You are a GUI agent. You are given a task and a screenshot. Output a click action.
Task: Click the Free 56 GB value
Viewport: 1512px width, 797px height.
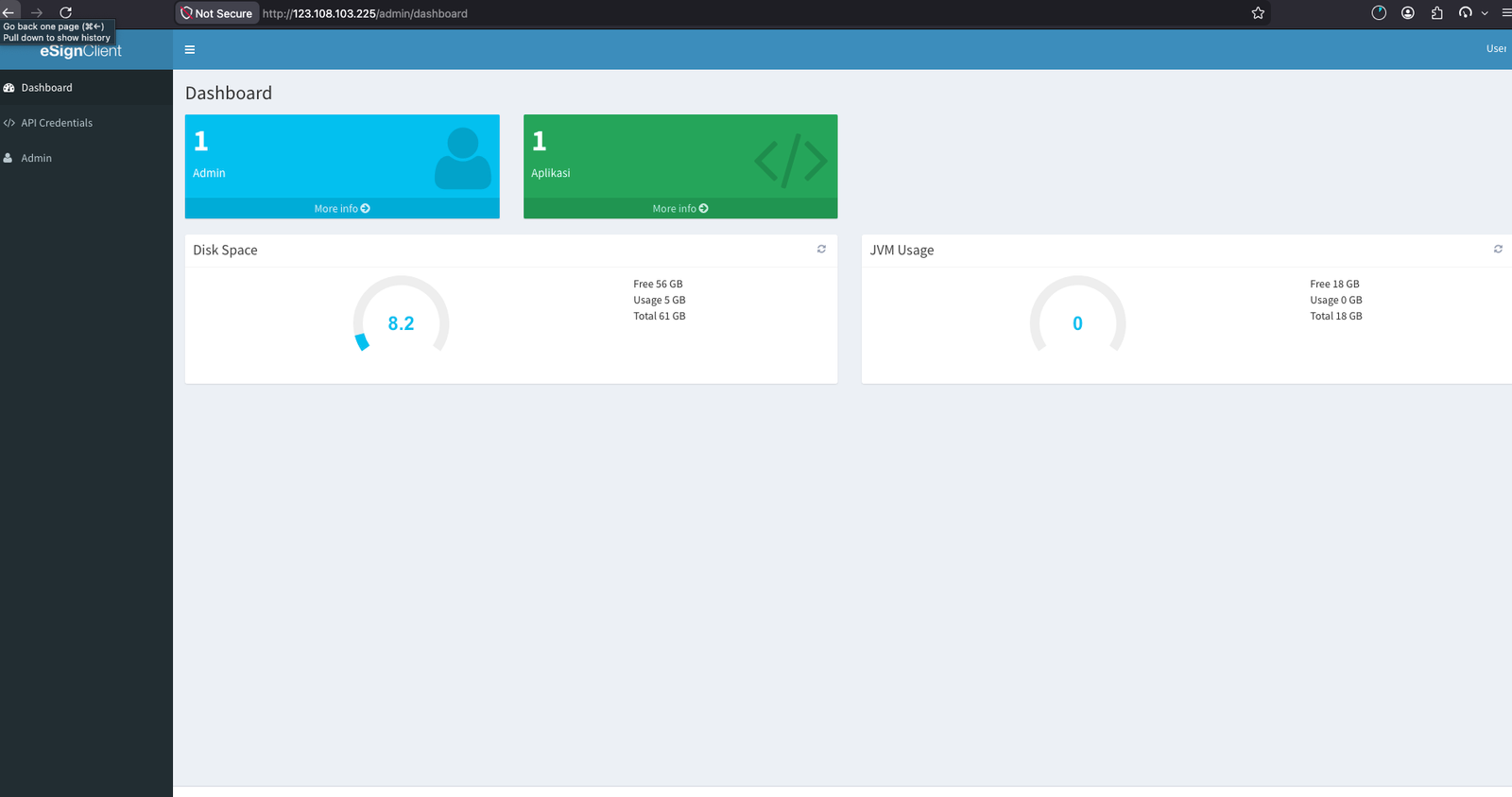[x=658, y=284]
